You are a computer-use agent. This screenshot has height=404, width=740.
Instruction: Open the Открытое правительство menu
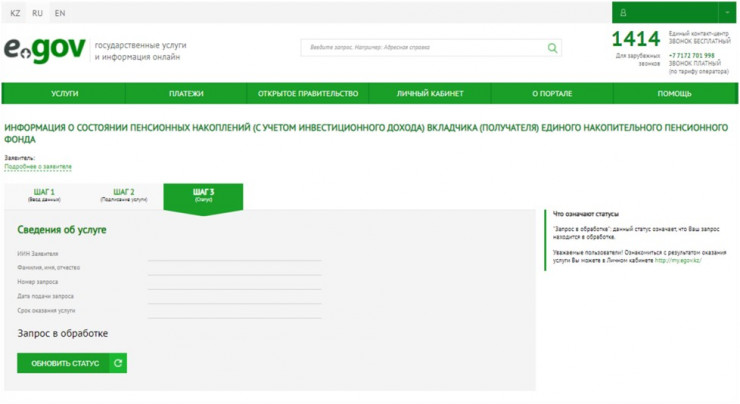[x=308, y=94]
